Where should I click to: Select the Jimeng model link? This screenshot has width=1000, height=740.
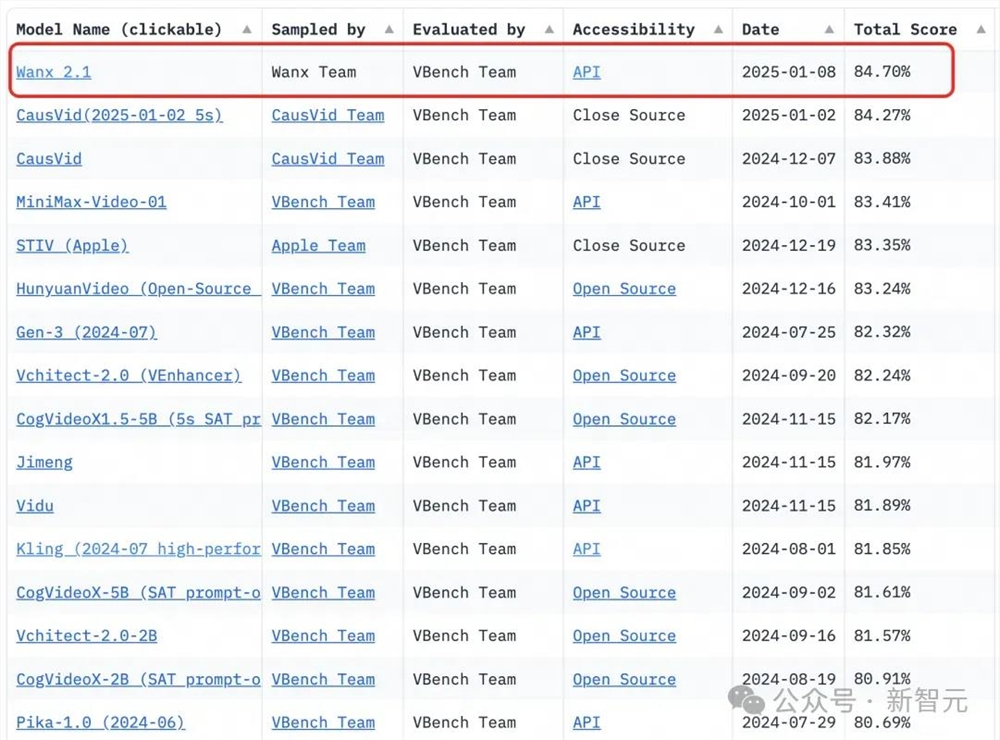point(44,462)
